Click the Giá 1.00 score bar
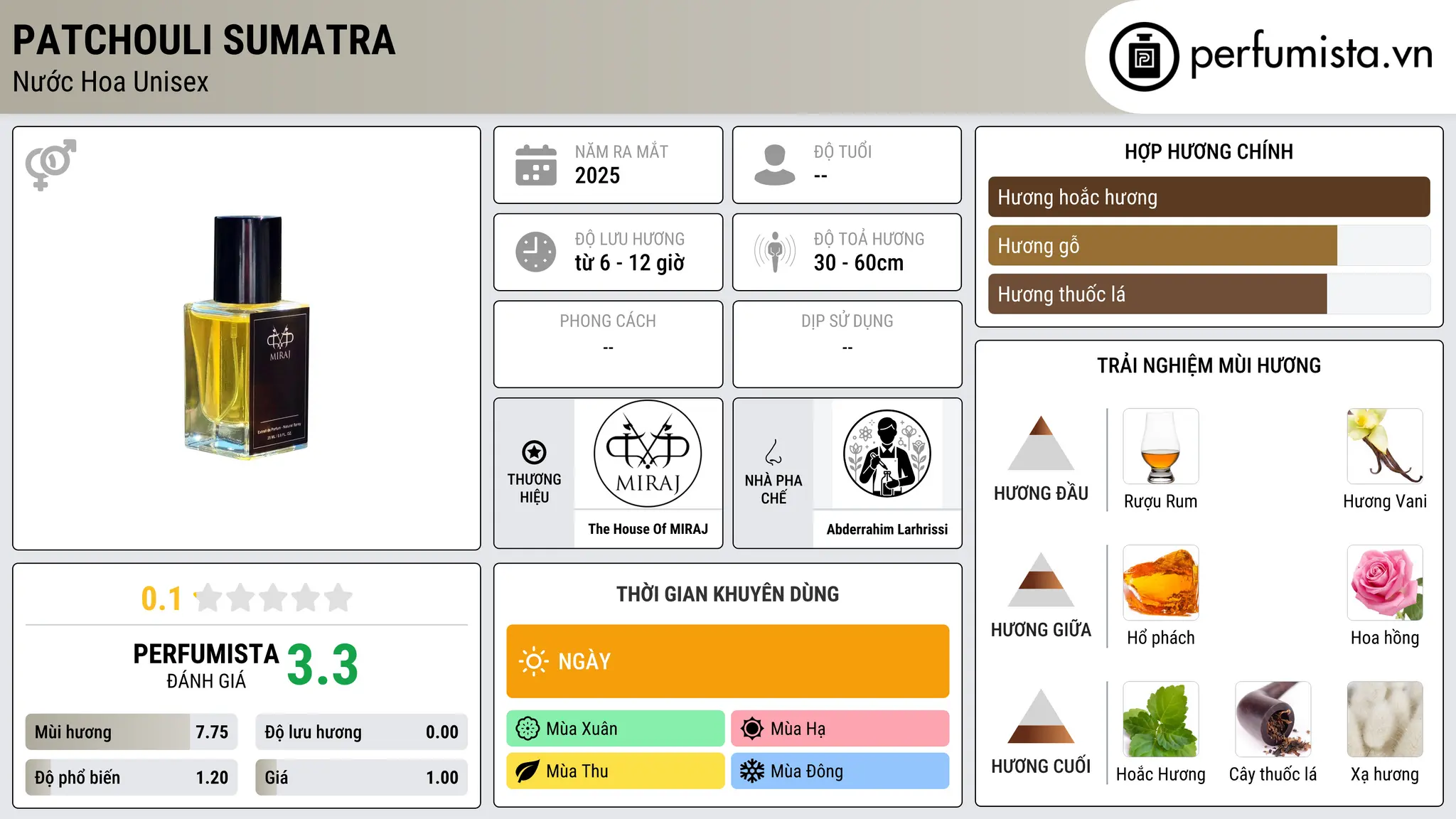The image size is (1456, 819). (x=362, y=777)
